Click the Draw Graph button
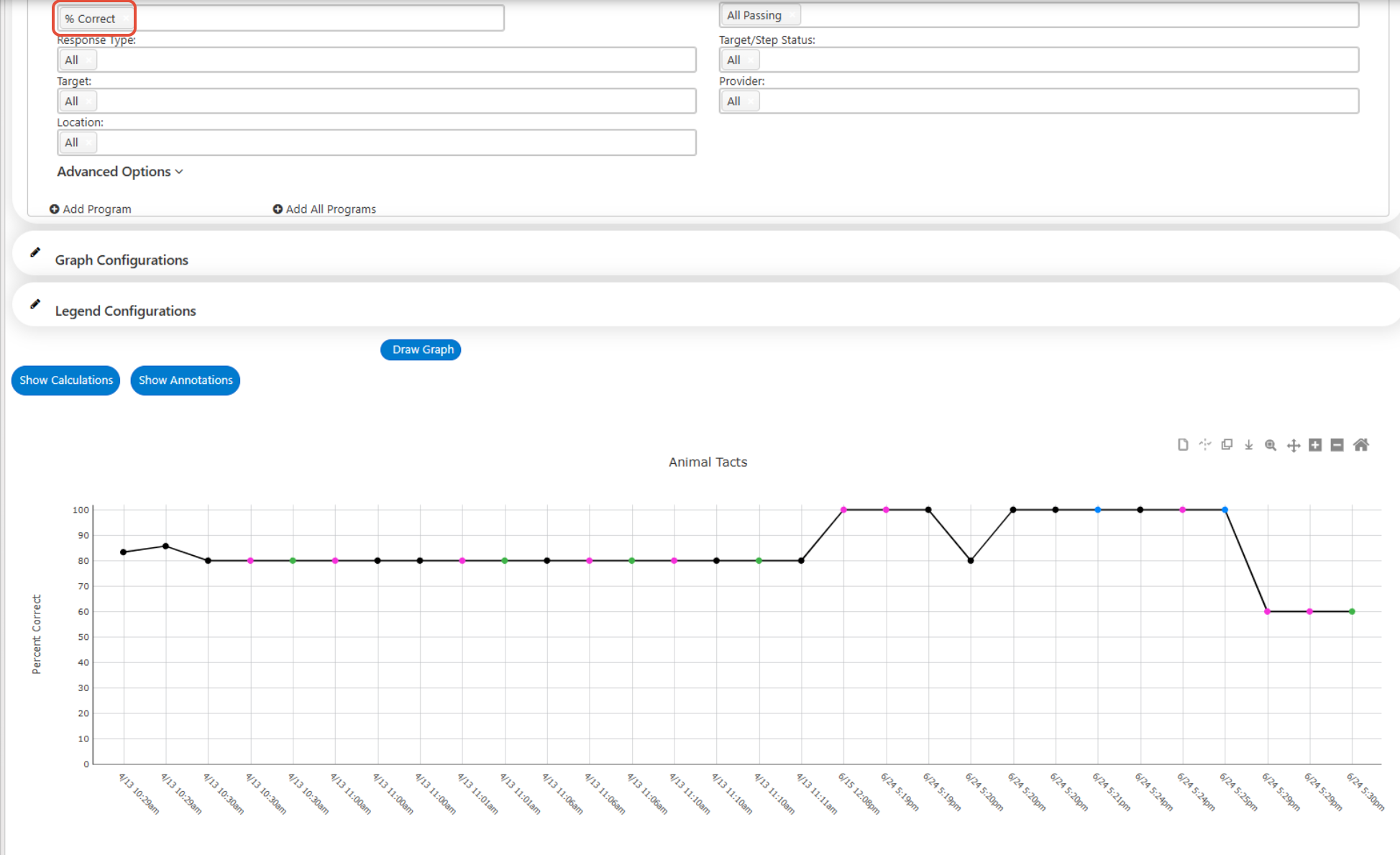The width and height of the screenshot is (1400, 855). point(421,349)
